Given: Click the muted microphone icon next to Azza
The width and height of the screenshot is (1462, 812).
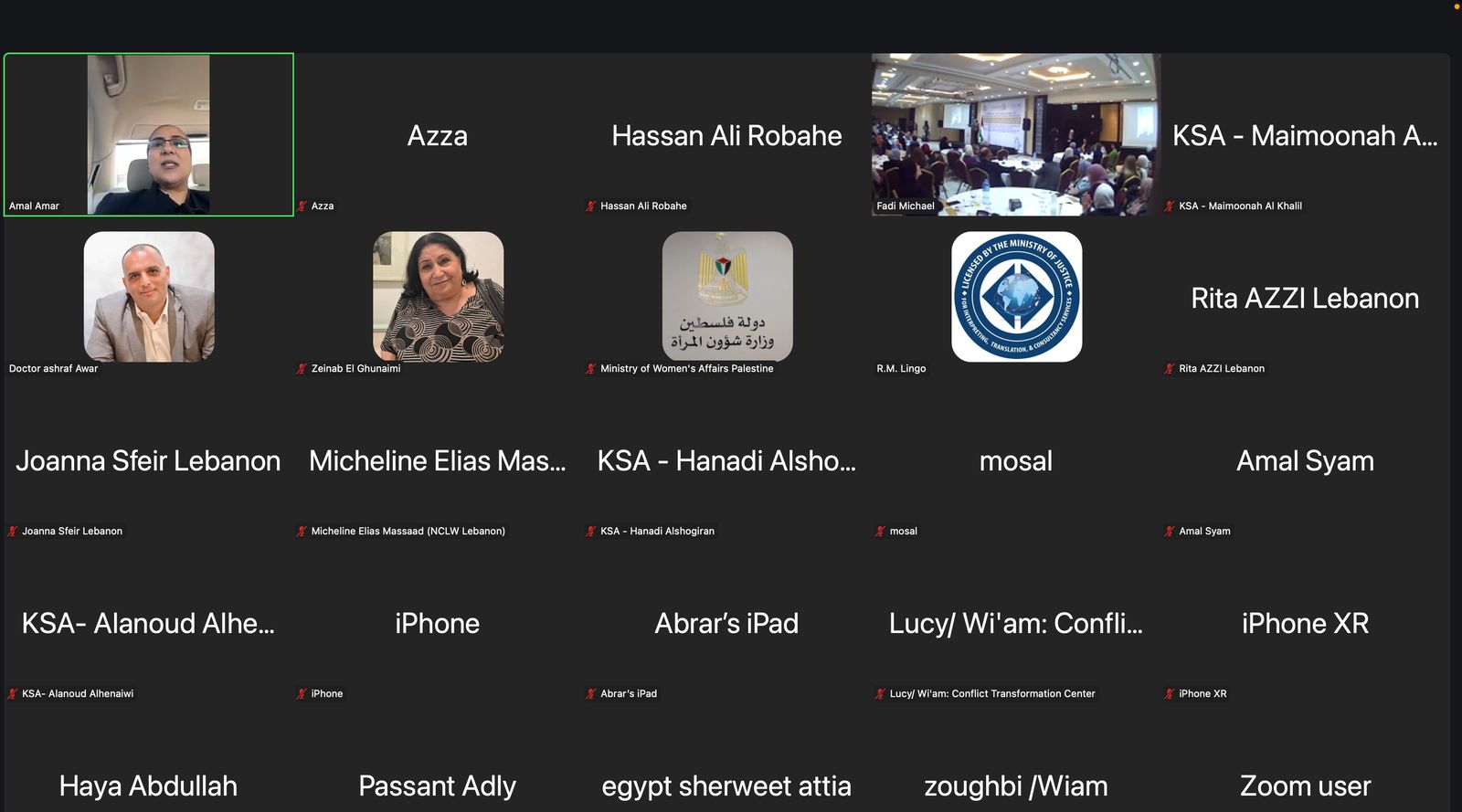Looking at the screenshot, I should coord(302,206).
